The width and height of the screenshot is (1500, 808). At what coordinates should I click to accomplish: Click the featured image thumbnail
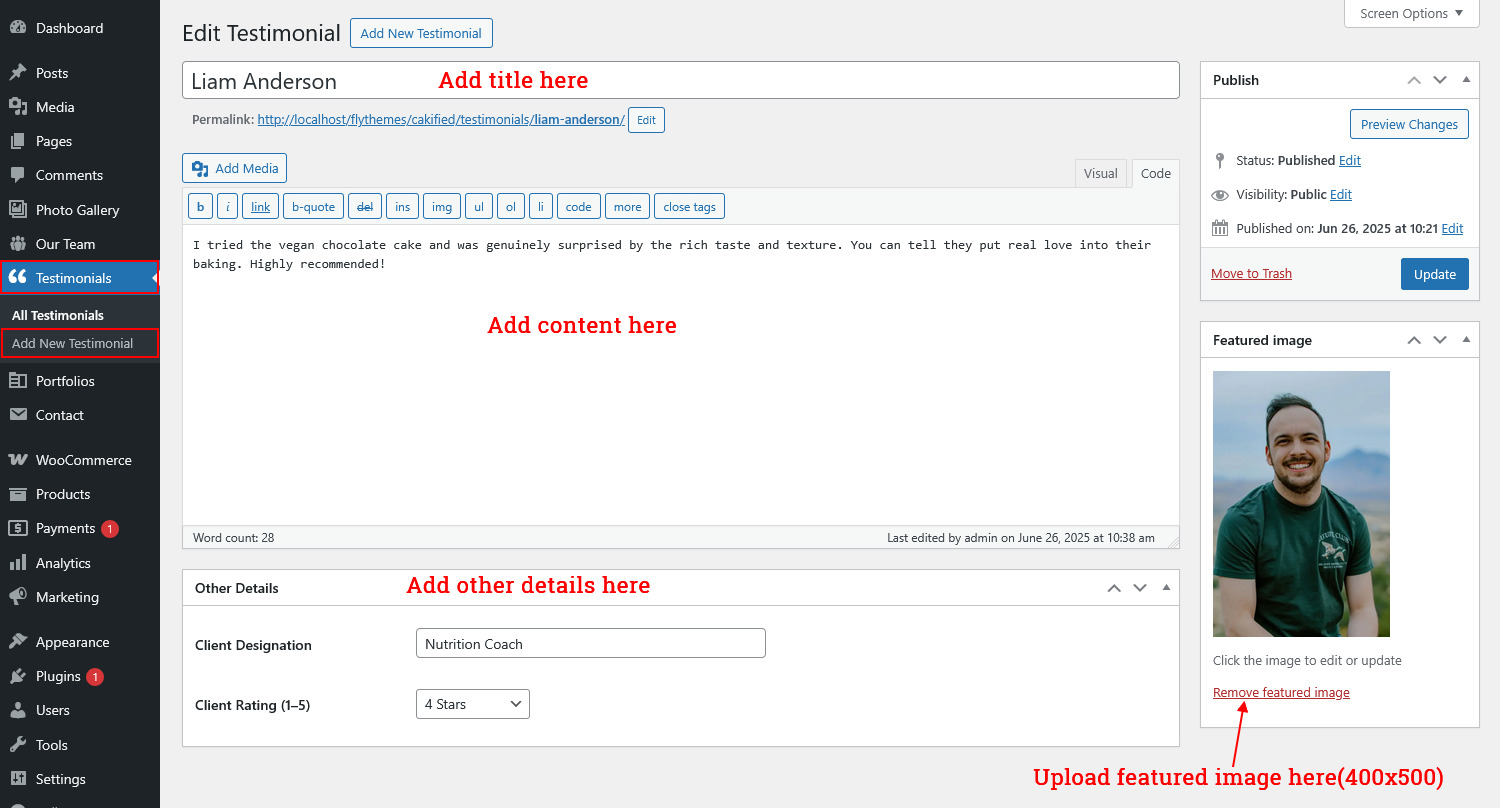point(1301,504)
